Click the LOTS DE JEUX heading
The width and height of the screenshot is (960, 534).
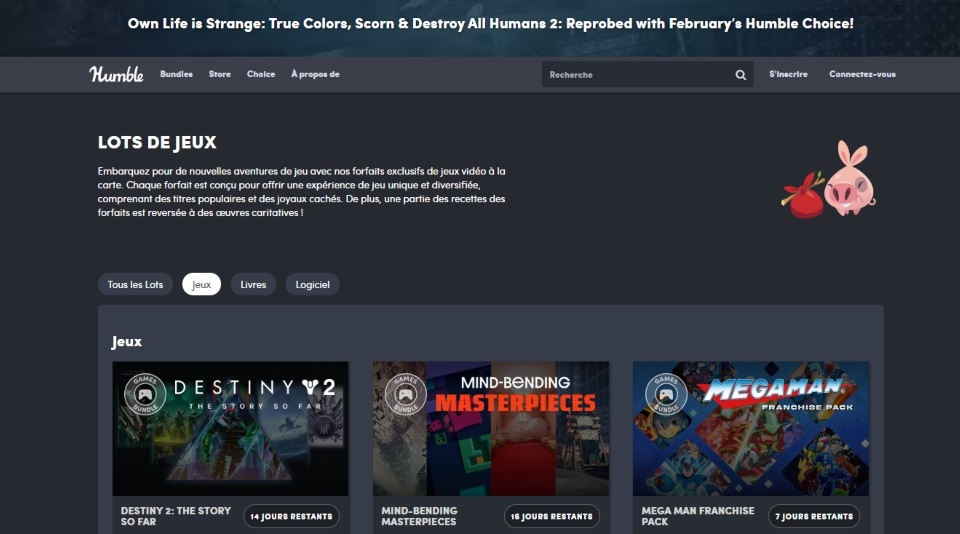tap(157, 143)
